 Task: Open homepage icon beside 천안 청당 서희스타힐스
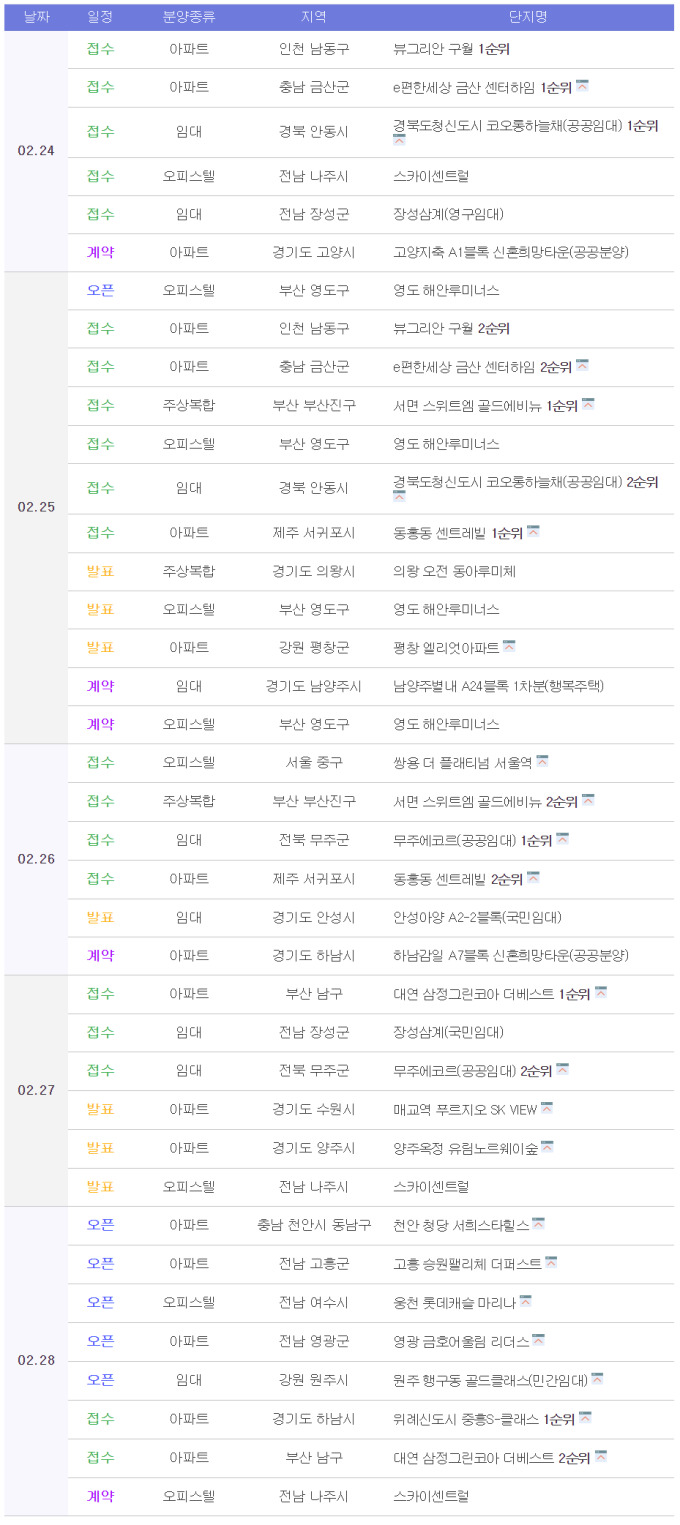(538, 1223)
